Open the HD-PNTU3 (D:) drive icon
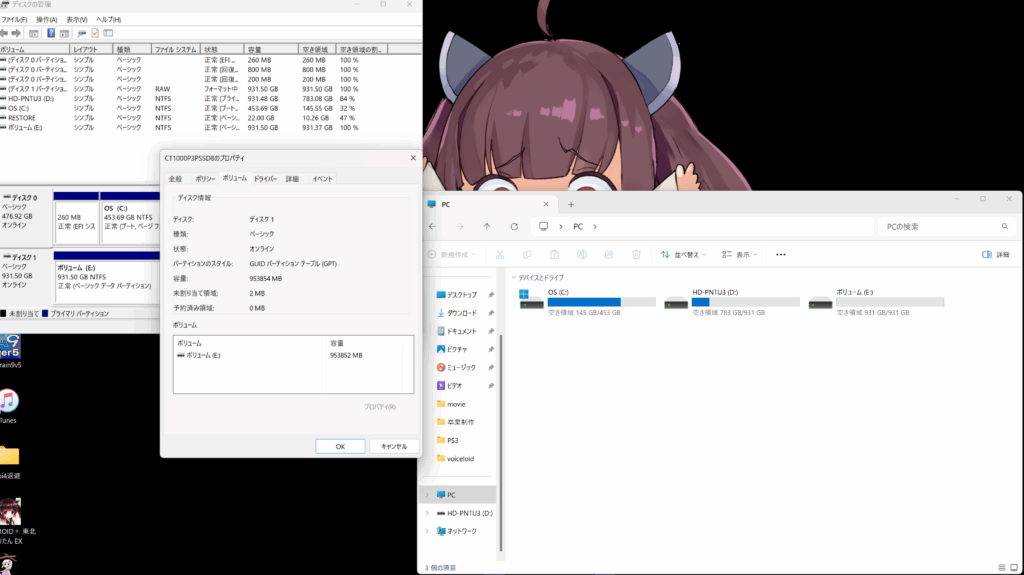Viewport: 1024px width, 575px height. 675,303
